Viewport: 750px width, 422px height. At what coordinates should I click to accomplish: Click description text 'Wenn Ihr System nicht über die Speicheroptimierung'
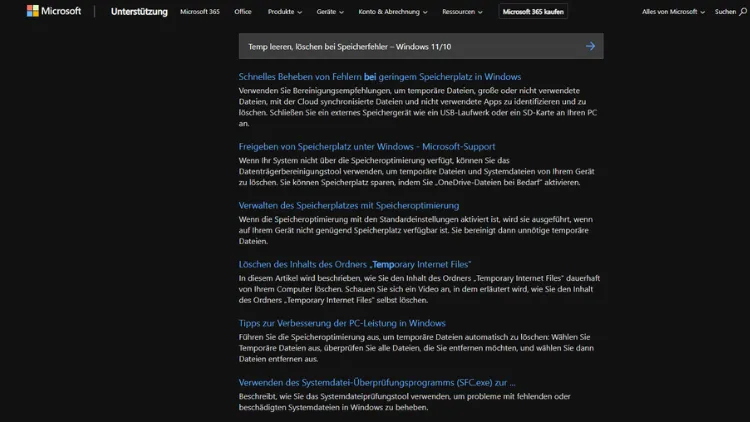pos(416,171)
